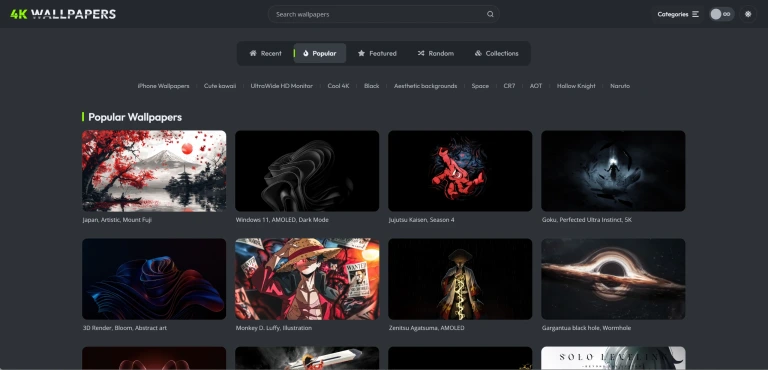Open the AOT tag

tap(536, 86)
